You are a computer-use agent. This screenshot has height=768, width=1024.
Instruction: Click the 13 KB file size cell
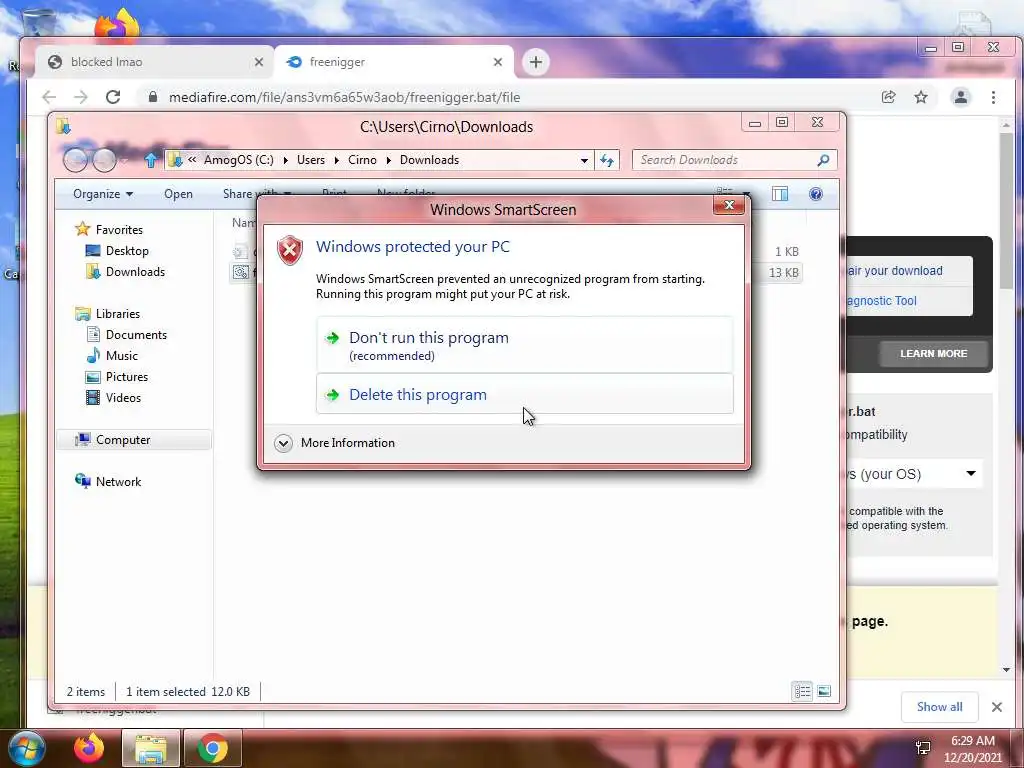tap(783, 272)
